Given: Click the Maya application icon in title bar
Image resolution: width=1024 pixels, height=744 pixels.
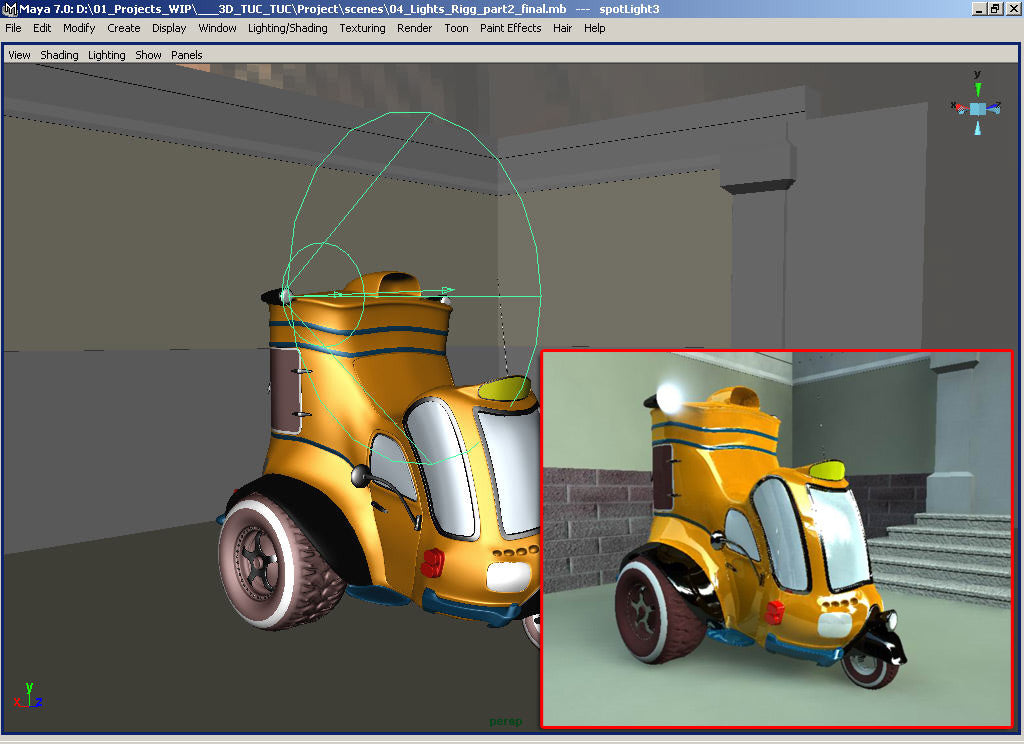Looking at the screenshot, I should pos(9,9).
